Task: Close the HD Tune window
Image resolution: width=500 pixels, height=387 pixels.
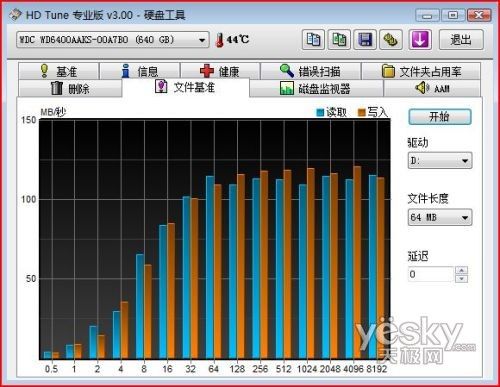Action: (479, 15)
